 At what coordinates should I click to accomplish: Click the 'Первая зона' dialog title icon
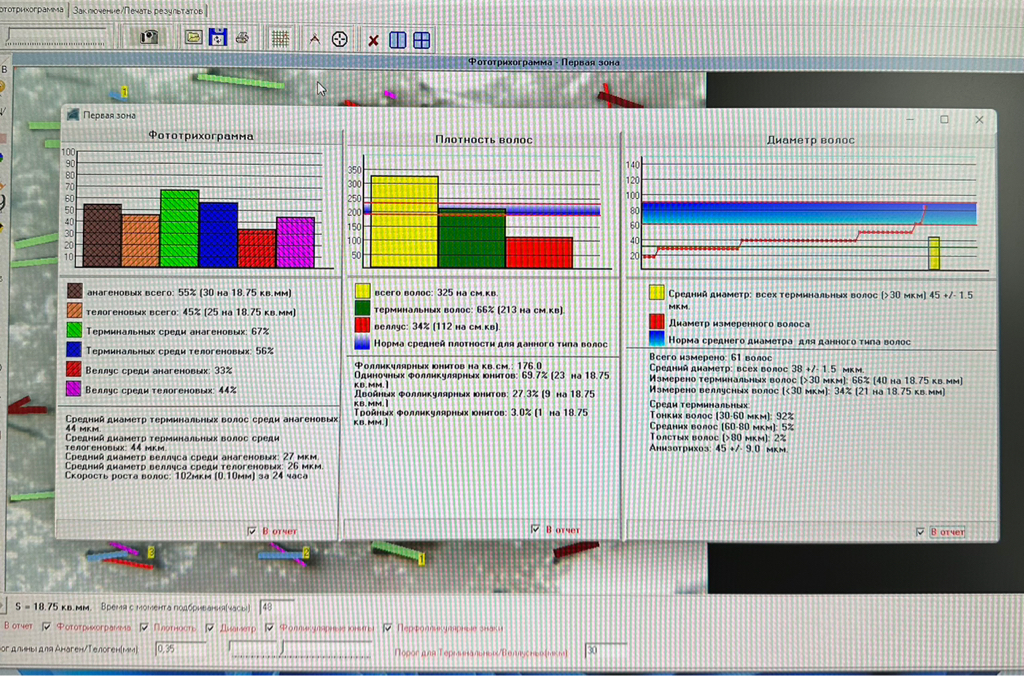coord(72,115)
